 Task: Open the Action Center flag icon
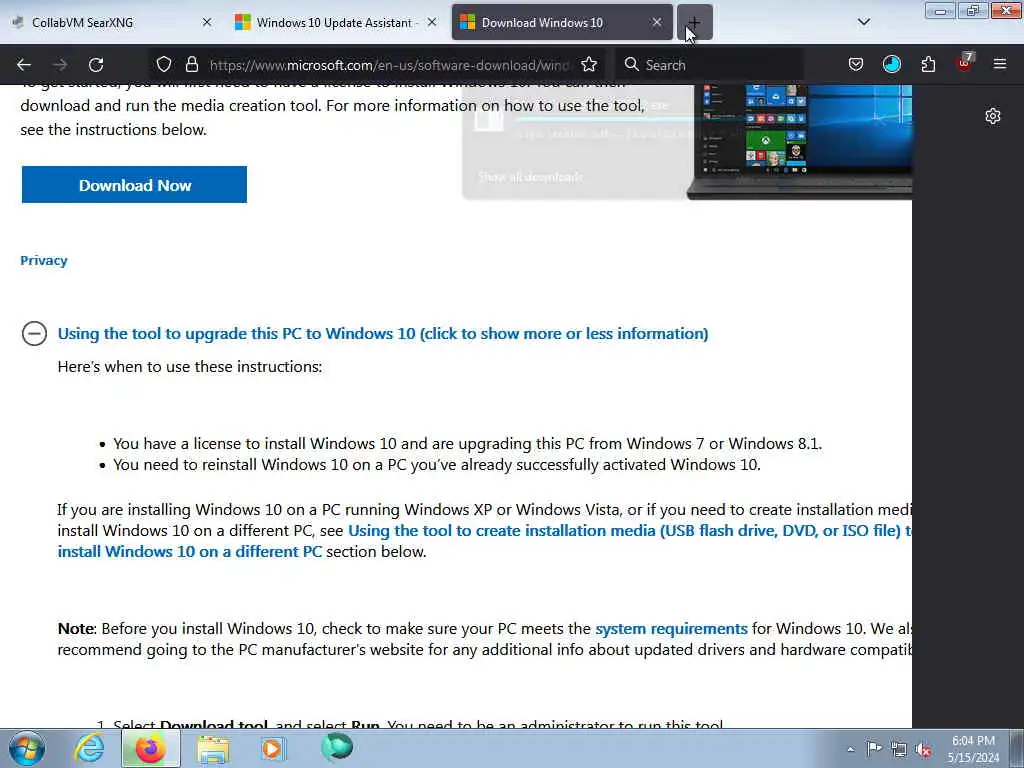(x=874, y=749)
